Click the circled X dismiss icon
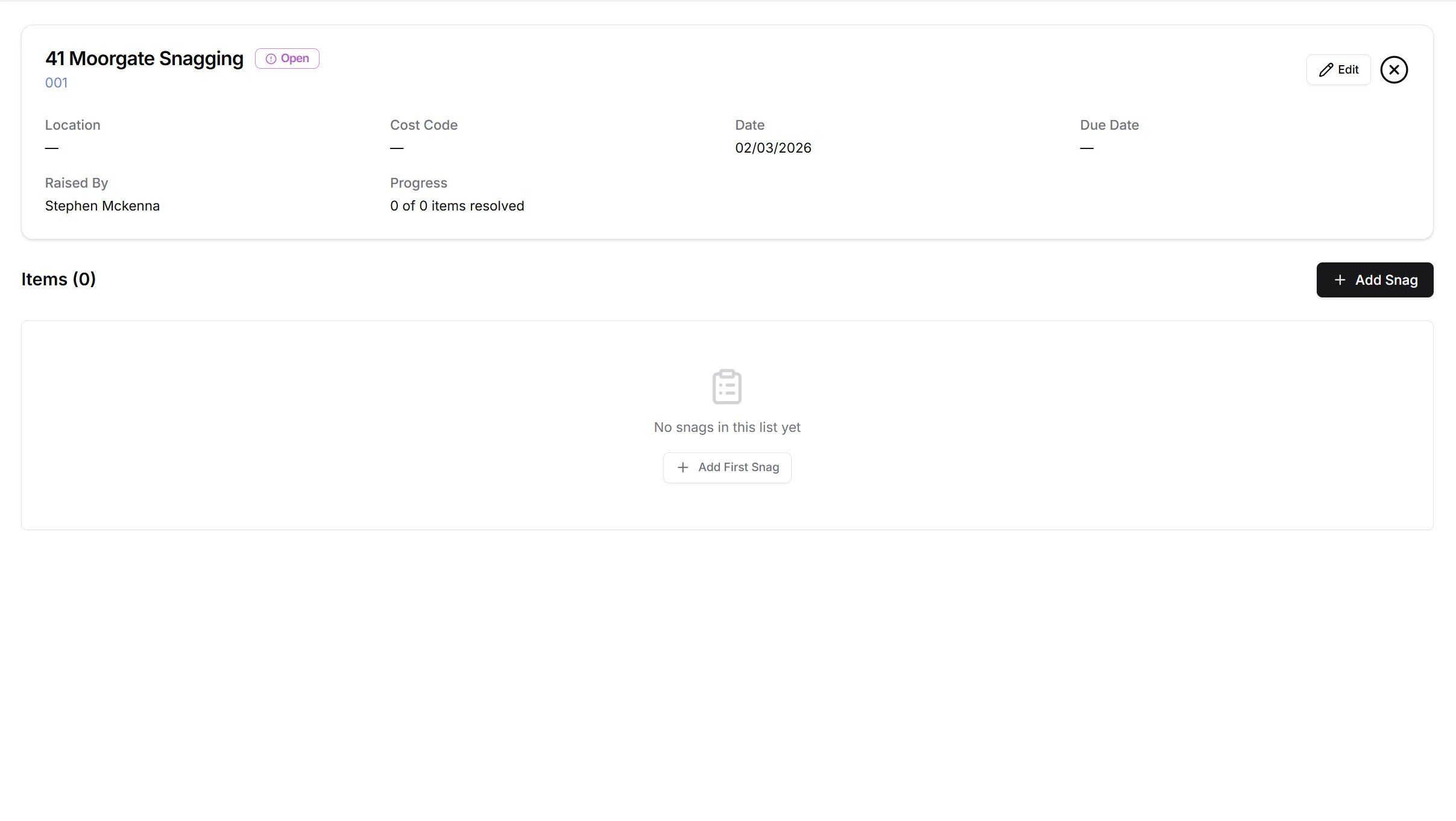The image size is (1456, 821). click(x=1393, y=69)
